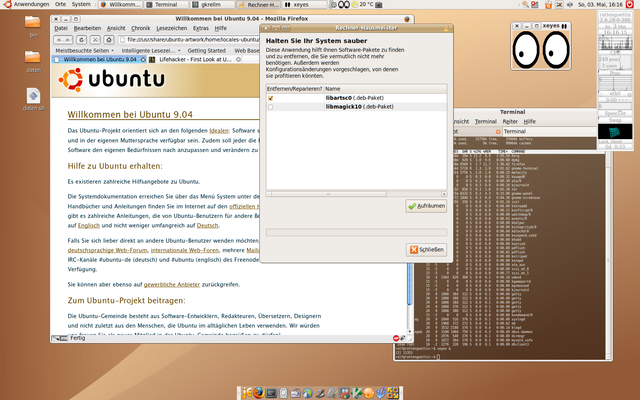Launch Firefox from the bottom dock
The image size is (640, 400).
[258, 393]
